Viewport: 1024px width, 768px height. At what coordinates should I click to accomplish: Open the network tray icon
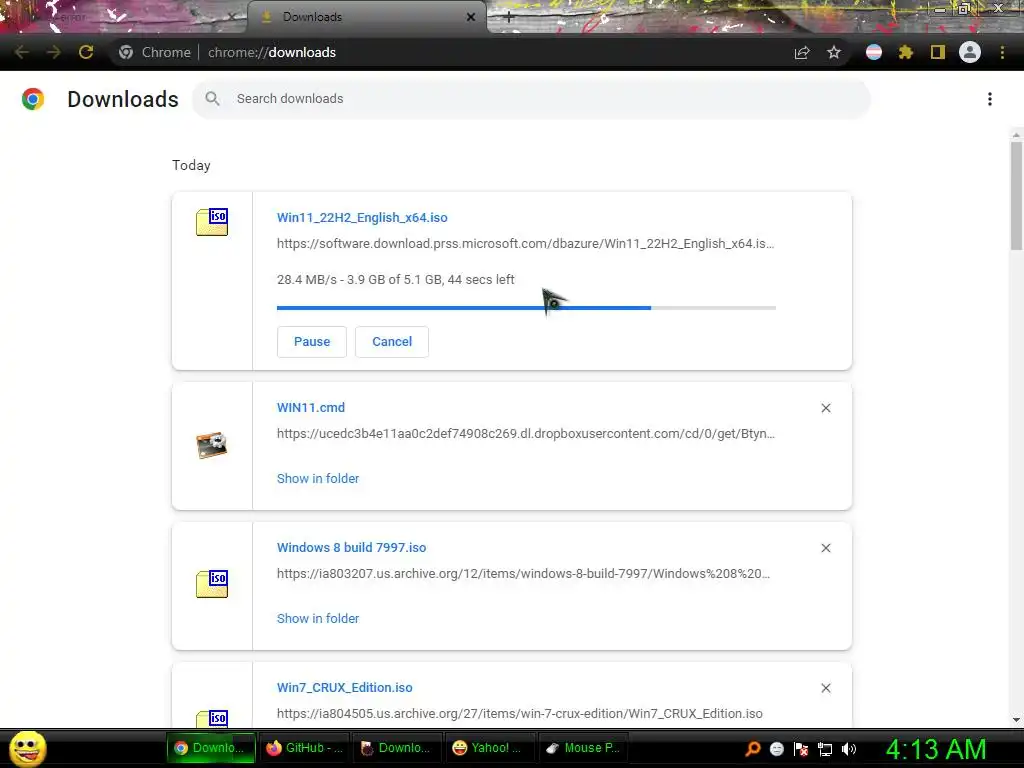pyautogui.click(x=825, y=749)
